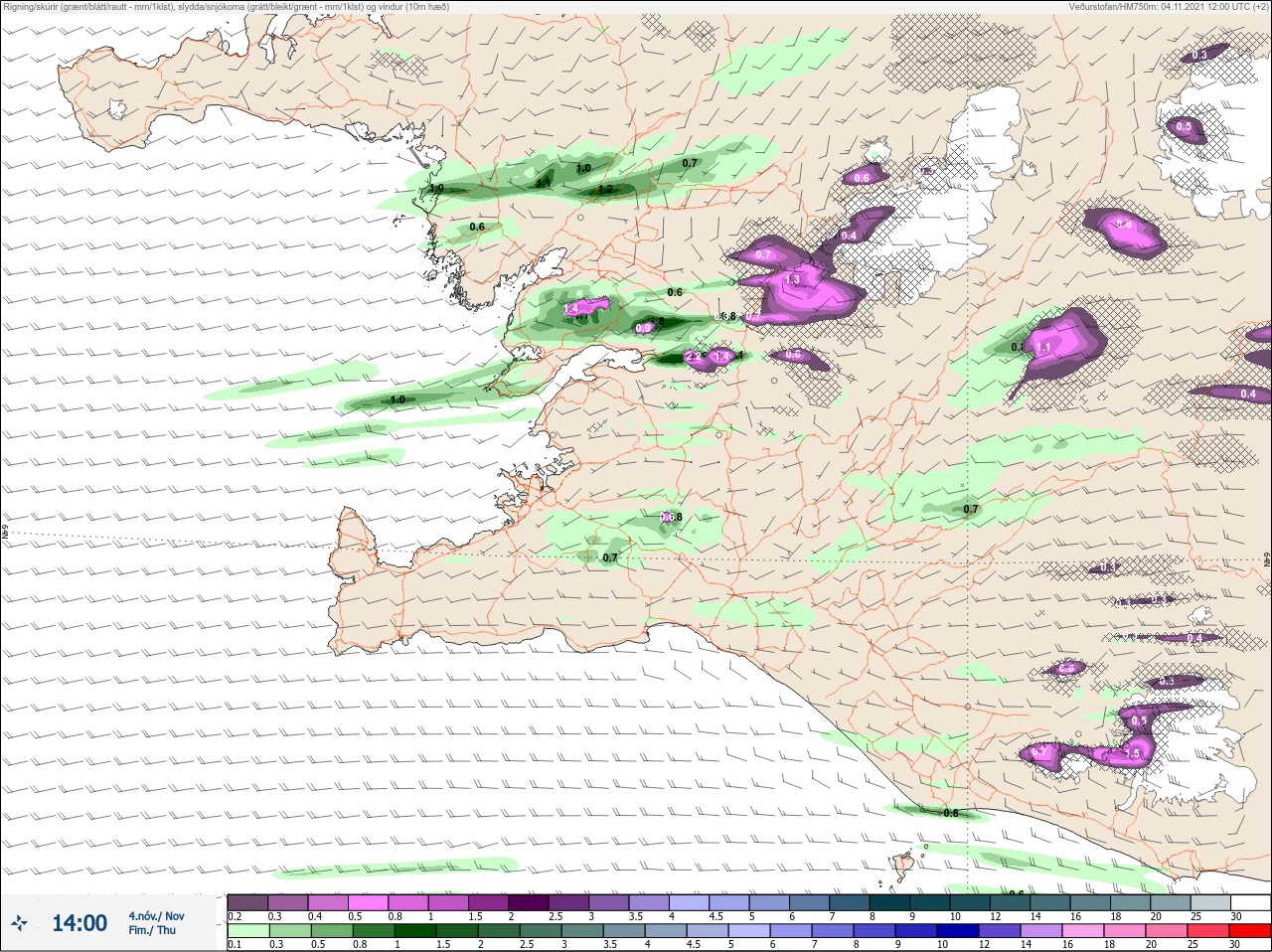Click the green 1.1 rainfall value
Viewport: 1272px width, 952px height.
tap(544, 183)
